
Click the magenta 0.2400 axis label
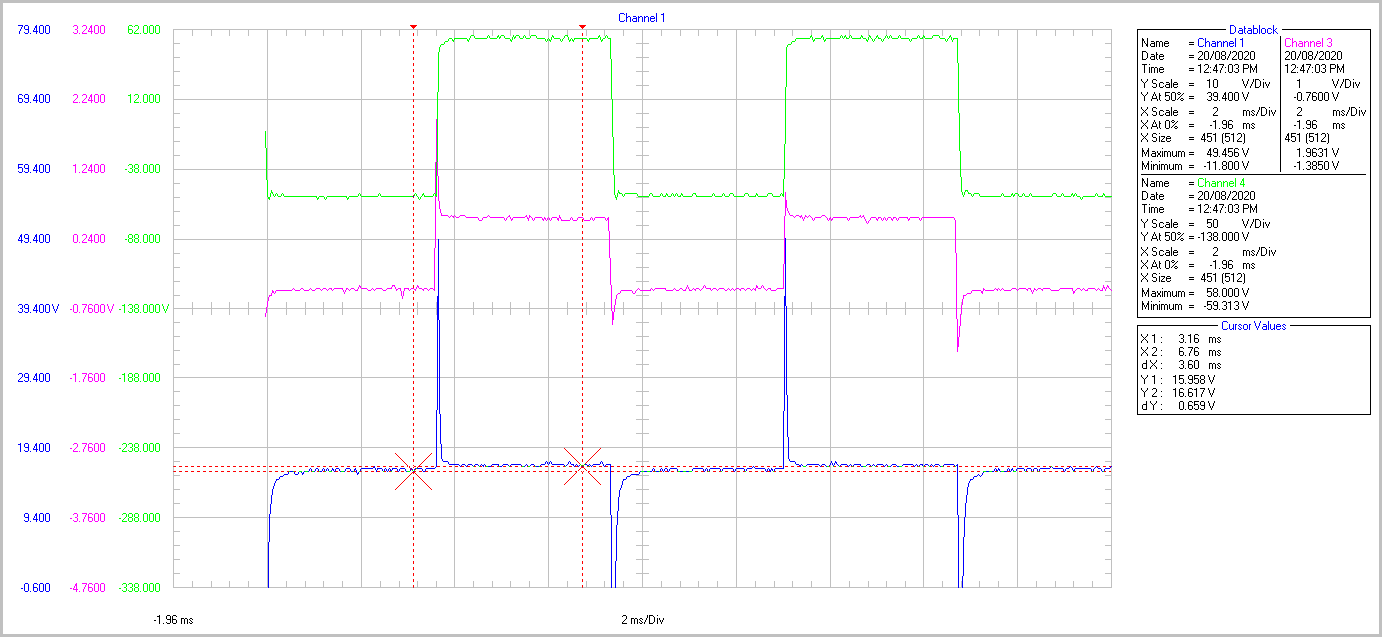coord(88,239)
